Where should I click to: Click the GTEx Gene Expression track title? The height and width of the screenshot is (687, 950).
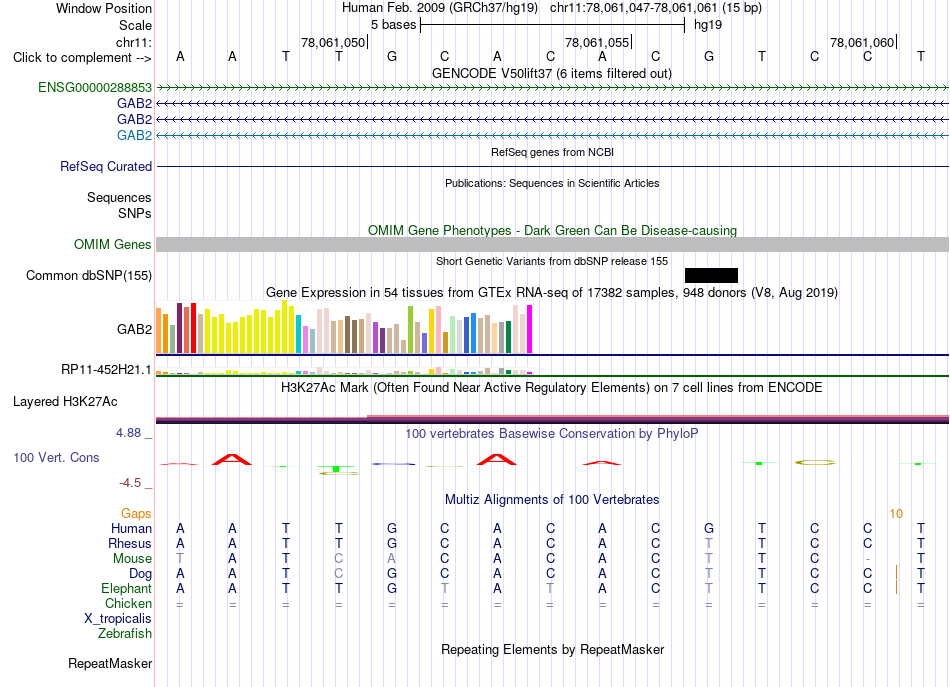[x=551, y=293]
